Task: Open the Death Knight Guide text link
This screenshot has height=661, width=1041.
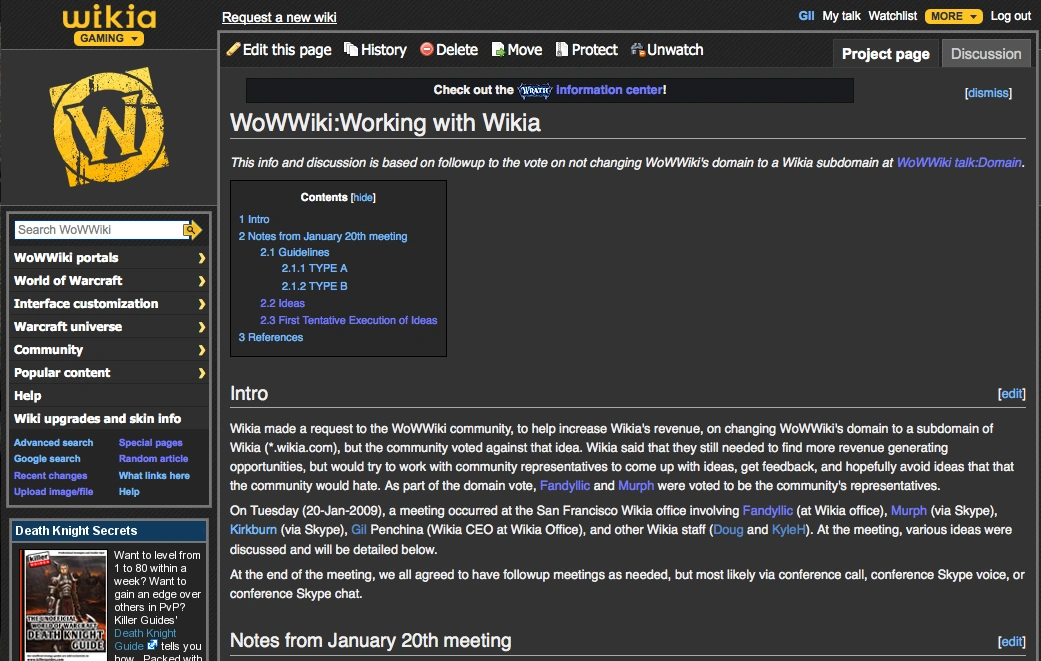Action: (145, 639)
